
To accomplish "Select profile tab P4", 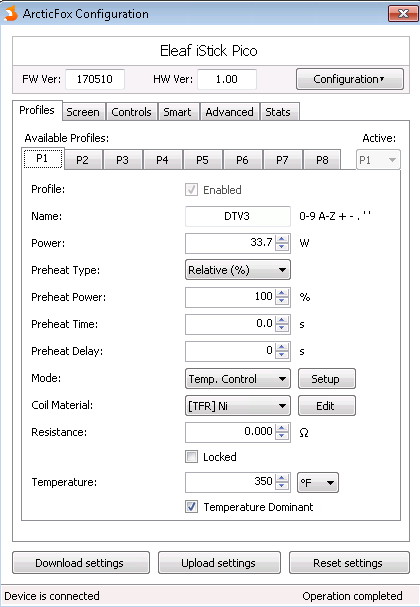I will pyautogui.click(x=162, y=160).
